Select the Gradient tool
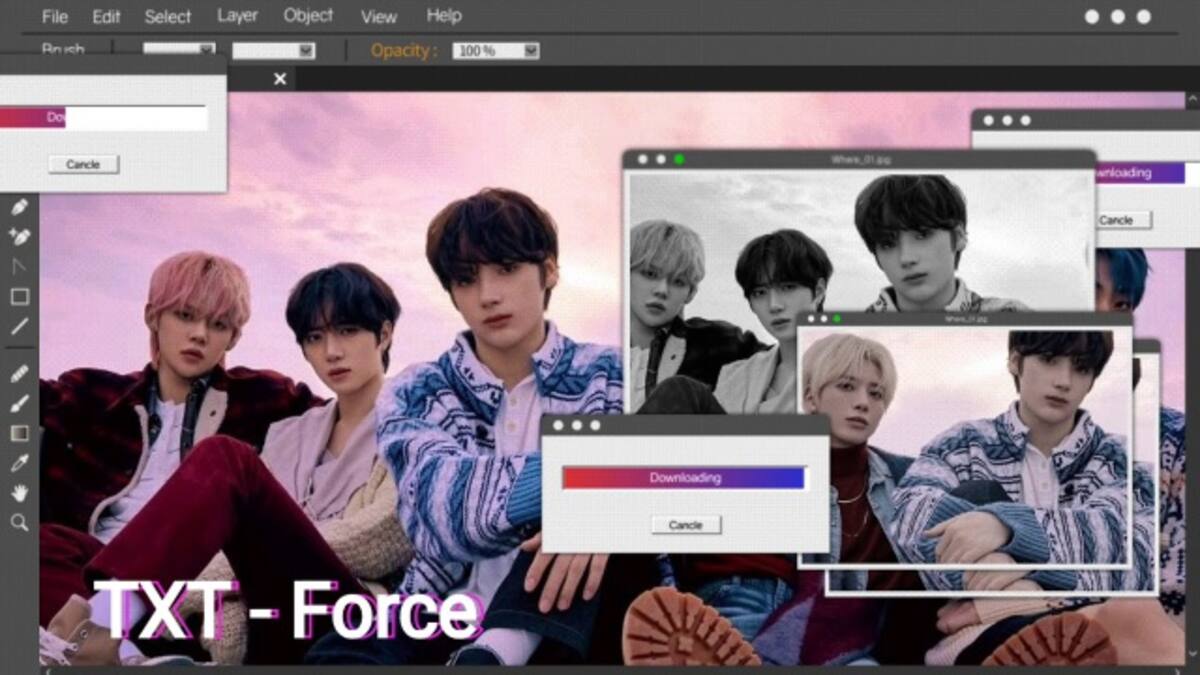 click(19, 433)
